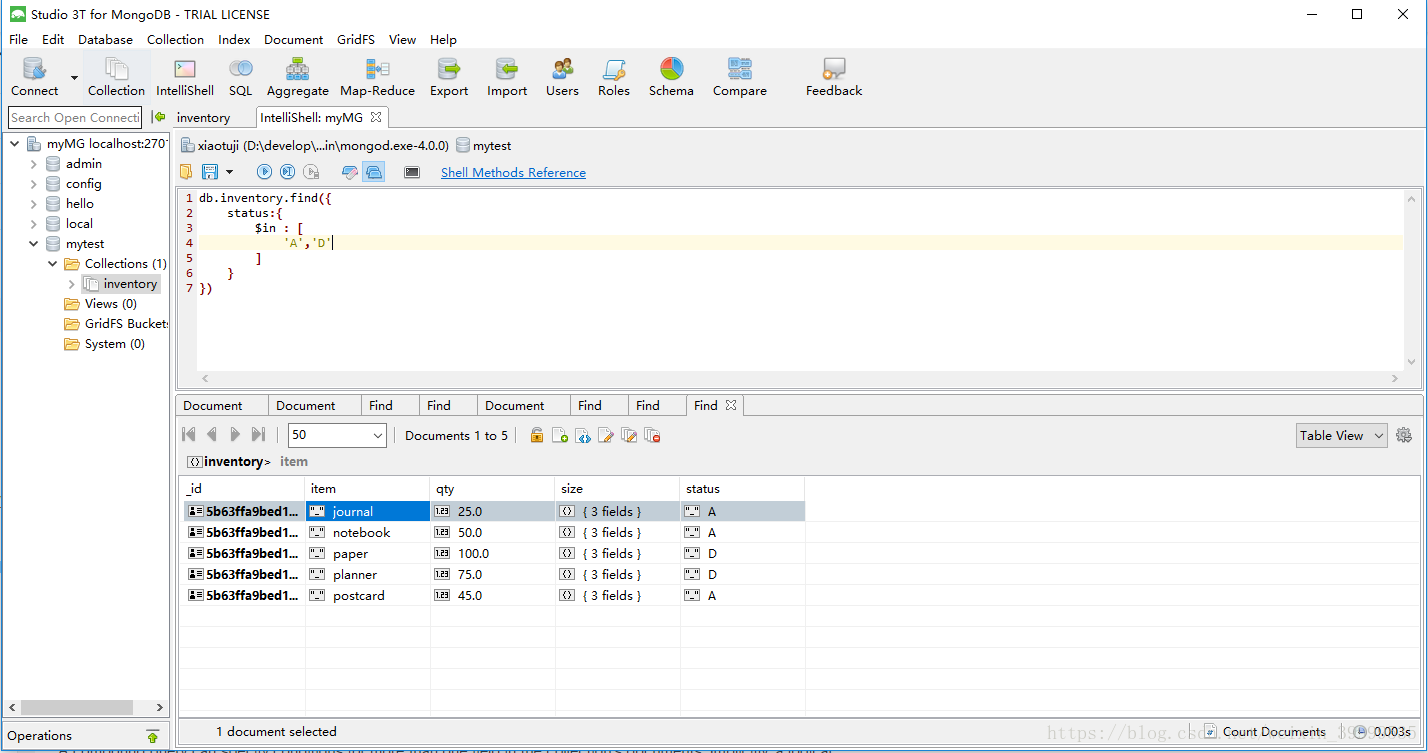Screen dimensions: 1428x753
Task: Toggle the highlighted retain tabs icon
Action: tap(373, 172)
